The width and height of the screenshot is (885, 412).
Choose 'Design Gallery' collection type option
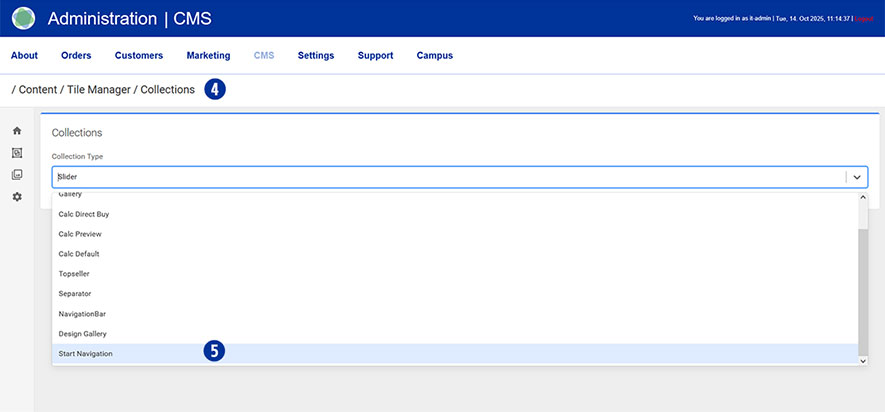(x=82, y=334)
